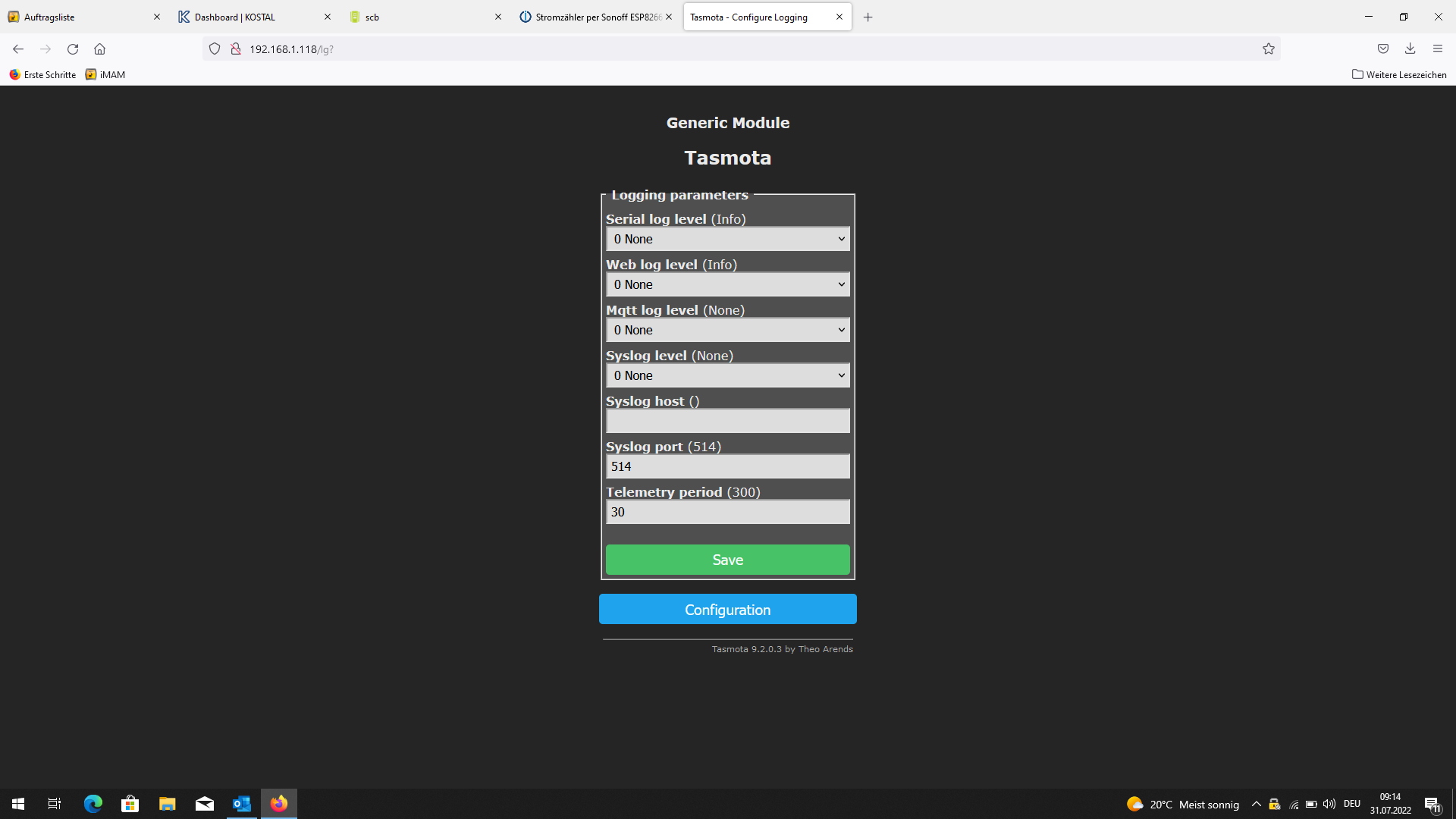Show the tracking protection shield info

point(215,49)
